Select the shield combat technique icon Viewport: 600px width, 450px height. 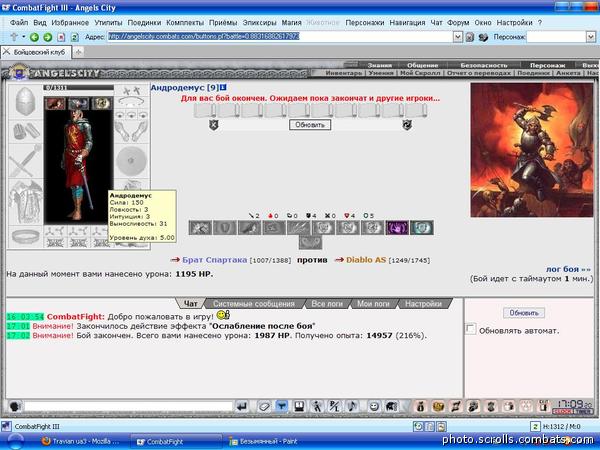[225, 228]
